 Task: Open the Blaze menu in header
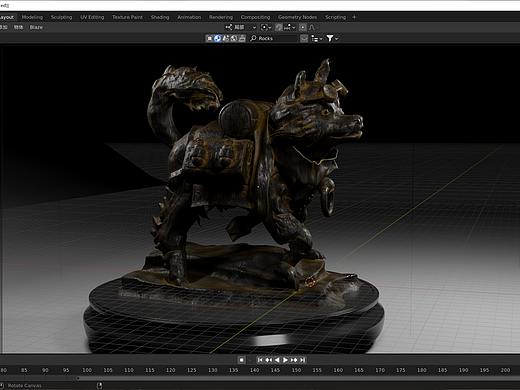click(36, 27)
